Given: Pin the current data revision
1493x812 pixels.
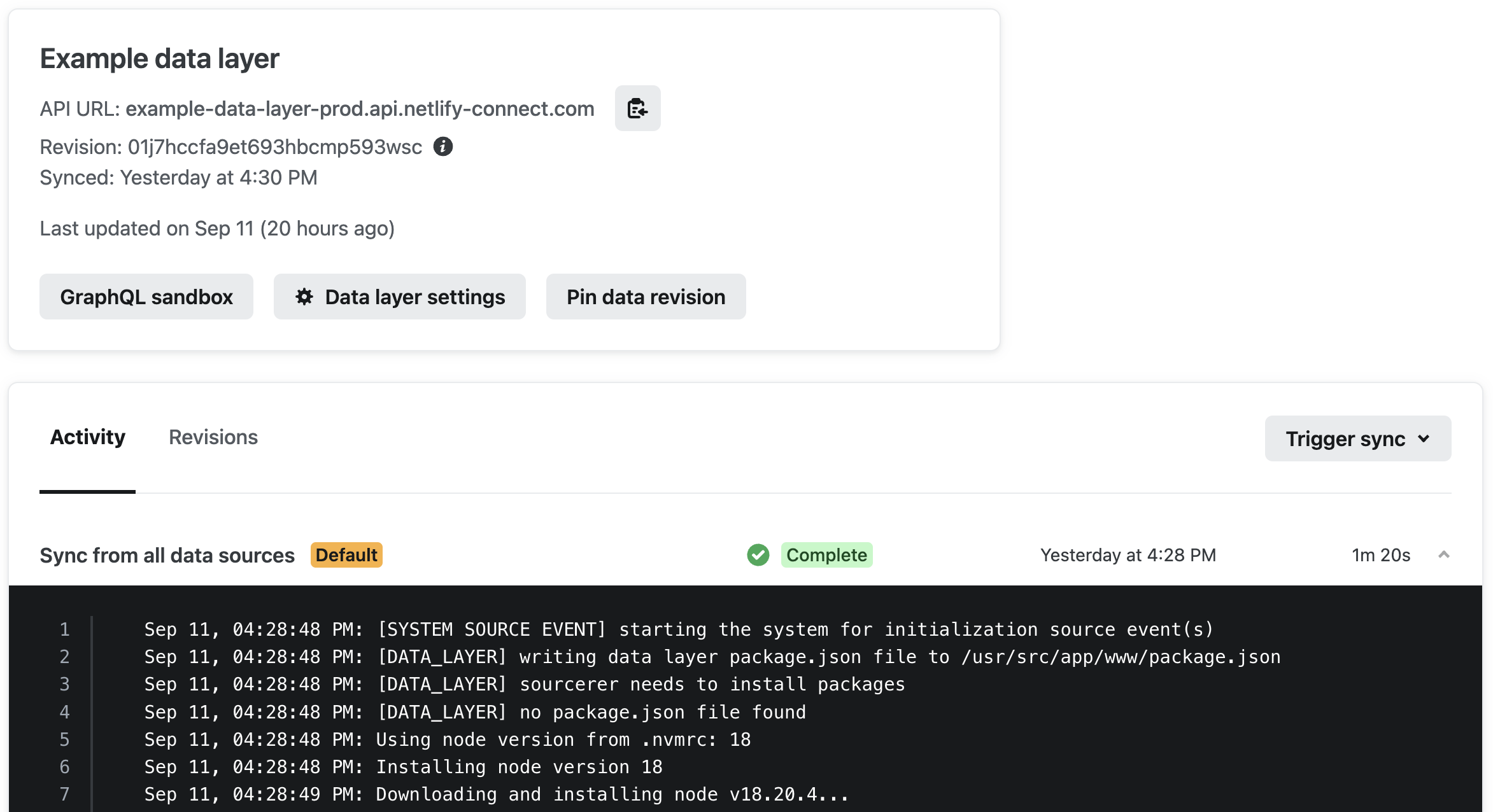Looking at the screenshot, I should [x=646, y=297].
